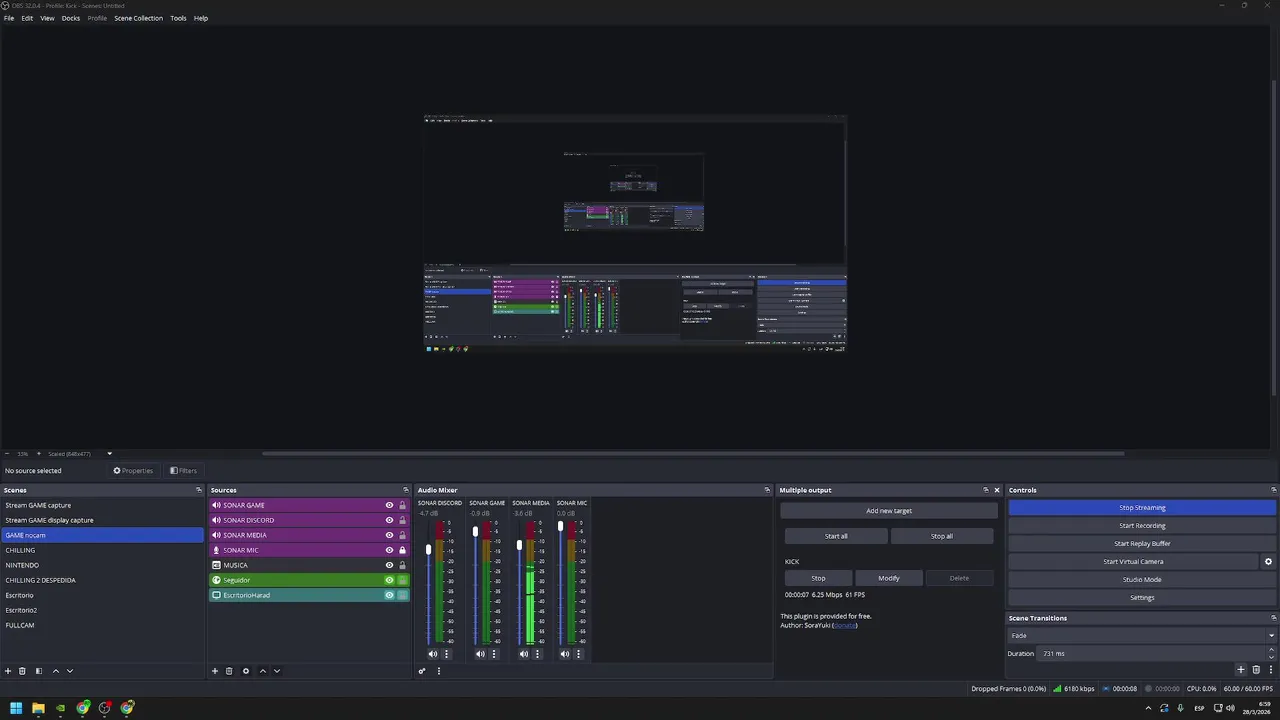
Task: Mute the SONAR GAME channel
Action: point(480,654)
